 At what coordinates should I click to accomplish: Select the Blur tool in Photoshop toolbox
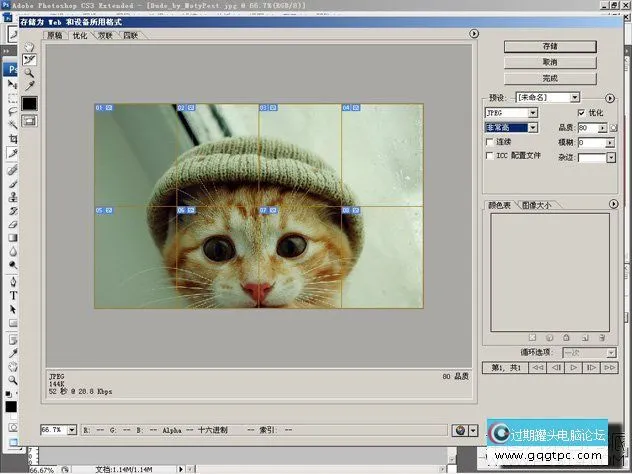pos(12,252)
